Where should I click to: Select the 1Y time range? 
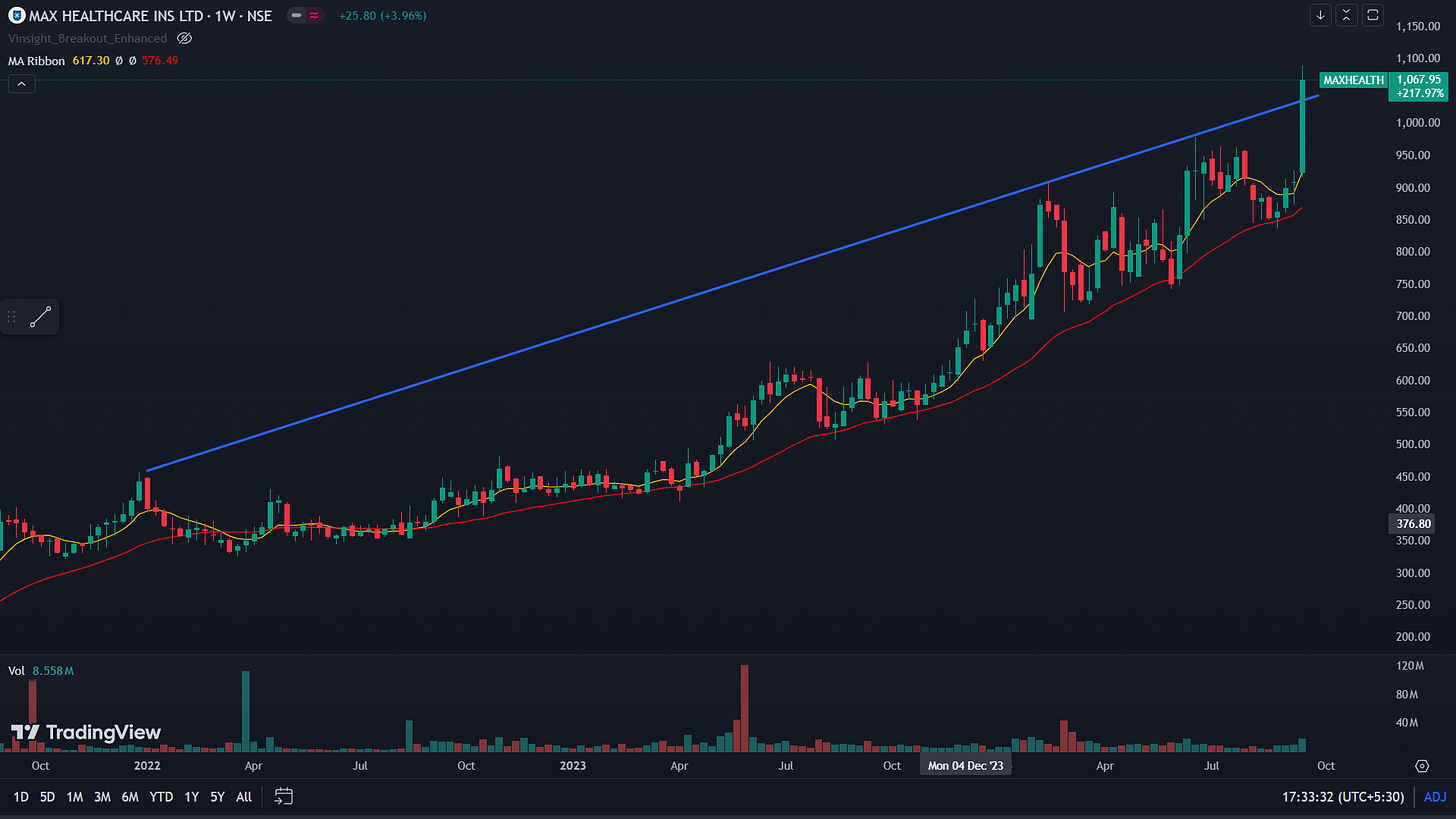coord(191,797)
